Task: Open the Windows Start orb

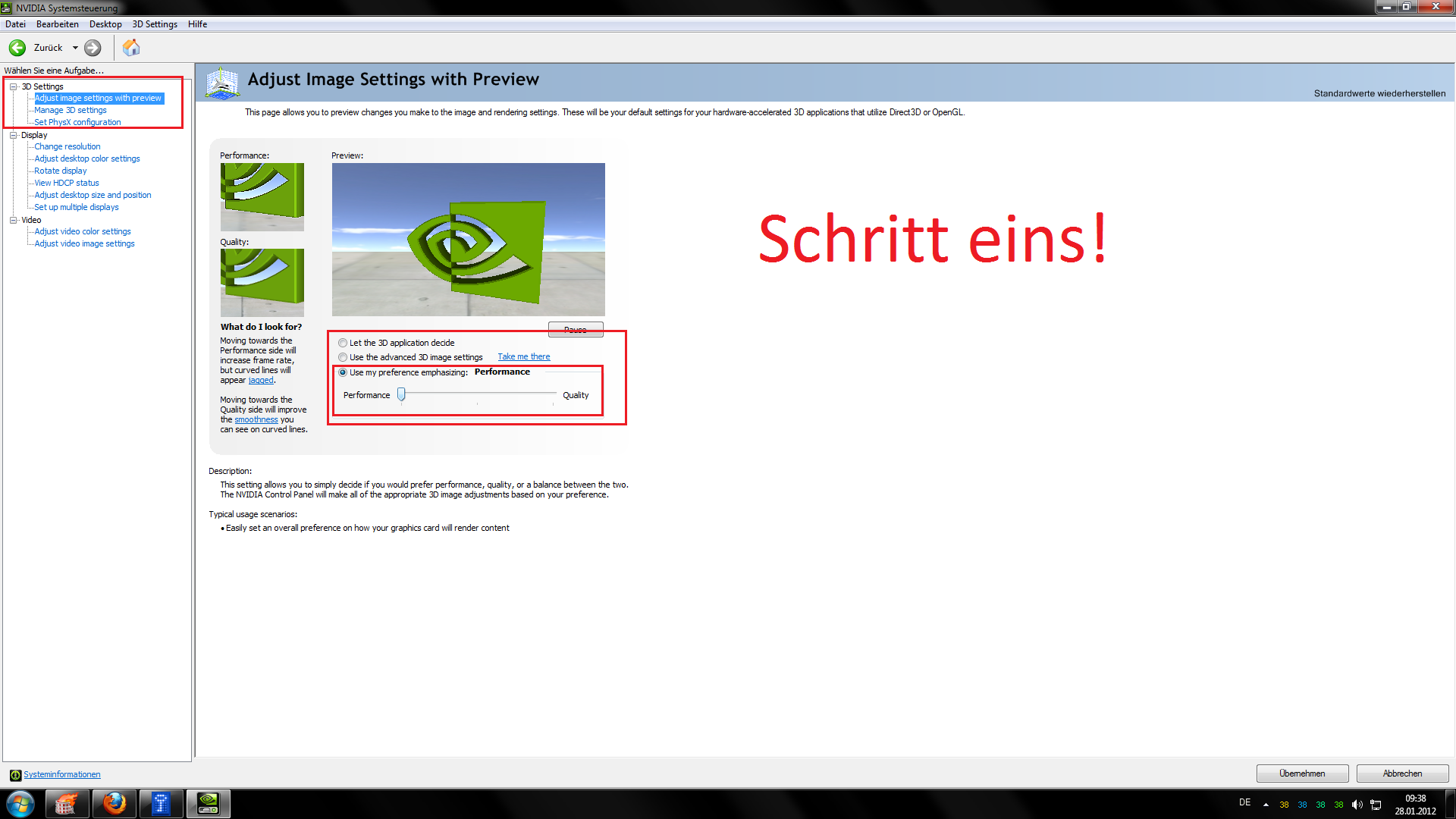Action: [x=20, y=803]
